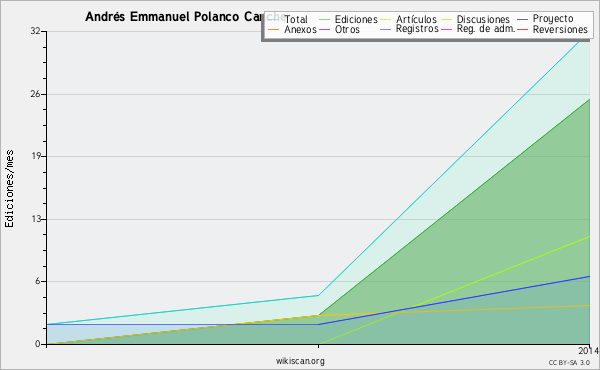Click the CC BY-SA 3.0 license text
The image size is (600, 370).
(x=569, y=363)
